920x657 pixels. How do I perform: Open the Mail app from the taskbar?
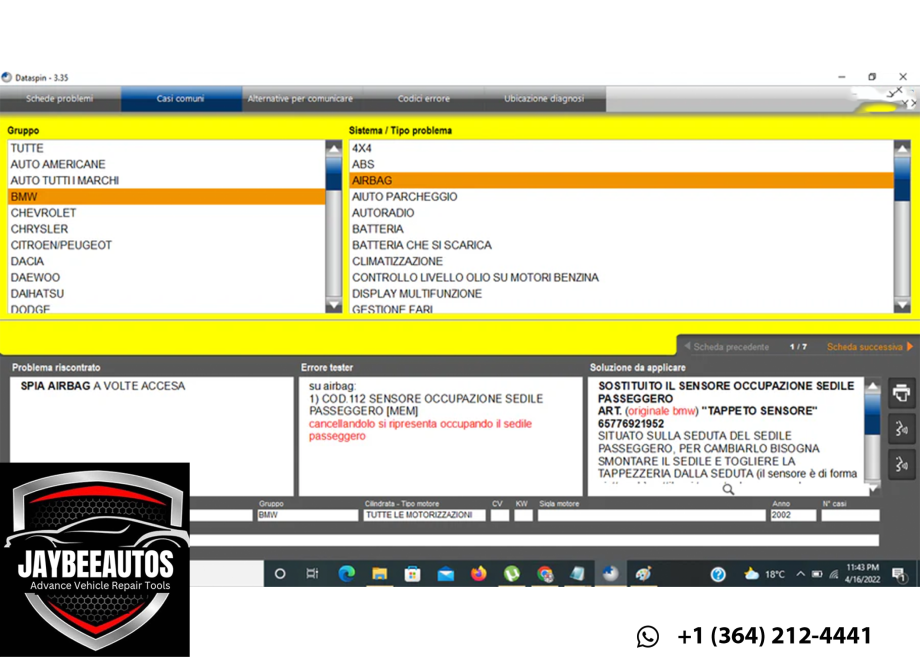(445, 574)
